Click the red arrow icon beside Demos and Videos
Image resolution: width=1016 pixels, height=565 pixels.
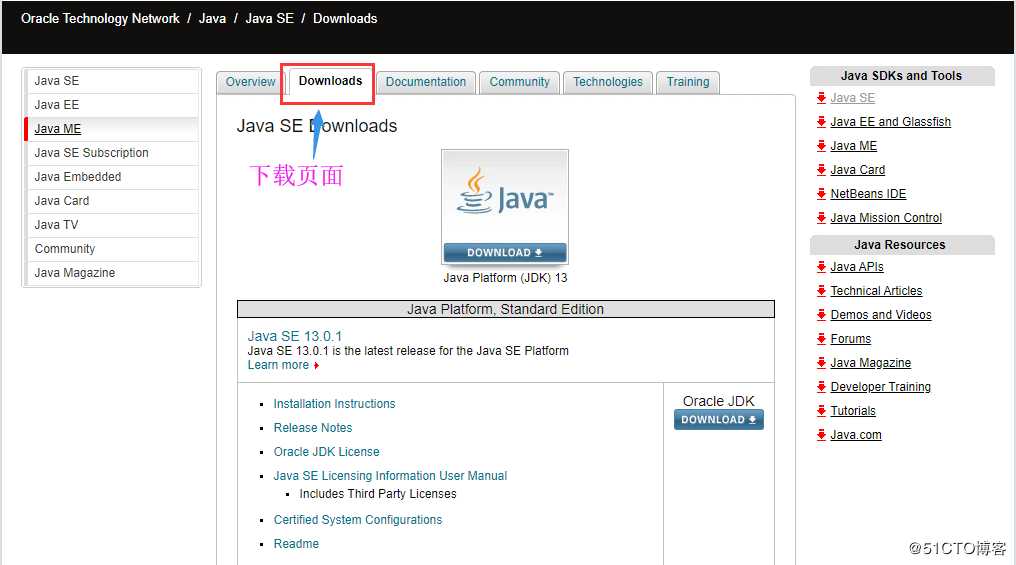pos(821,314)
